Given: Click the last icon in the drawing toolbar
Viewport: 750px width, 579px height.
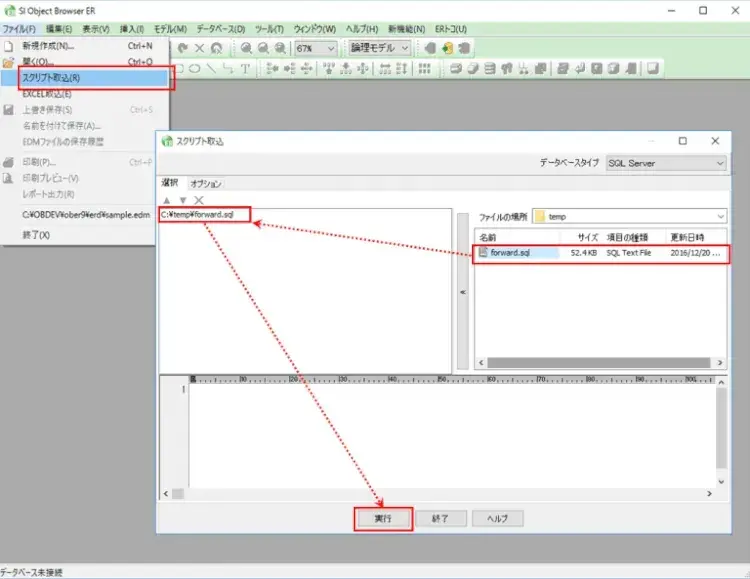Looking at the screenshot, I should [653, 68].
